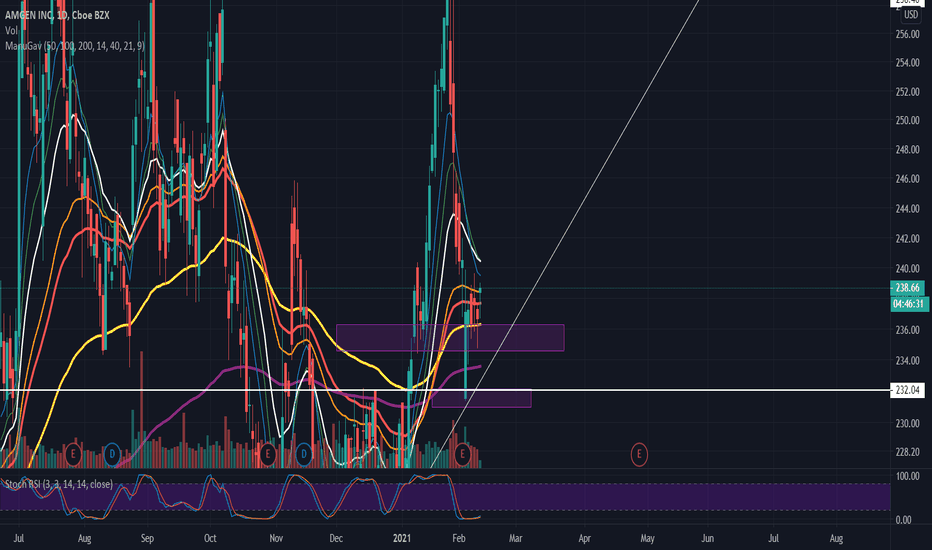Open the dividend D marker in mid-November
The image size is (932, 550).
(304, 455)
